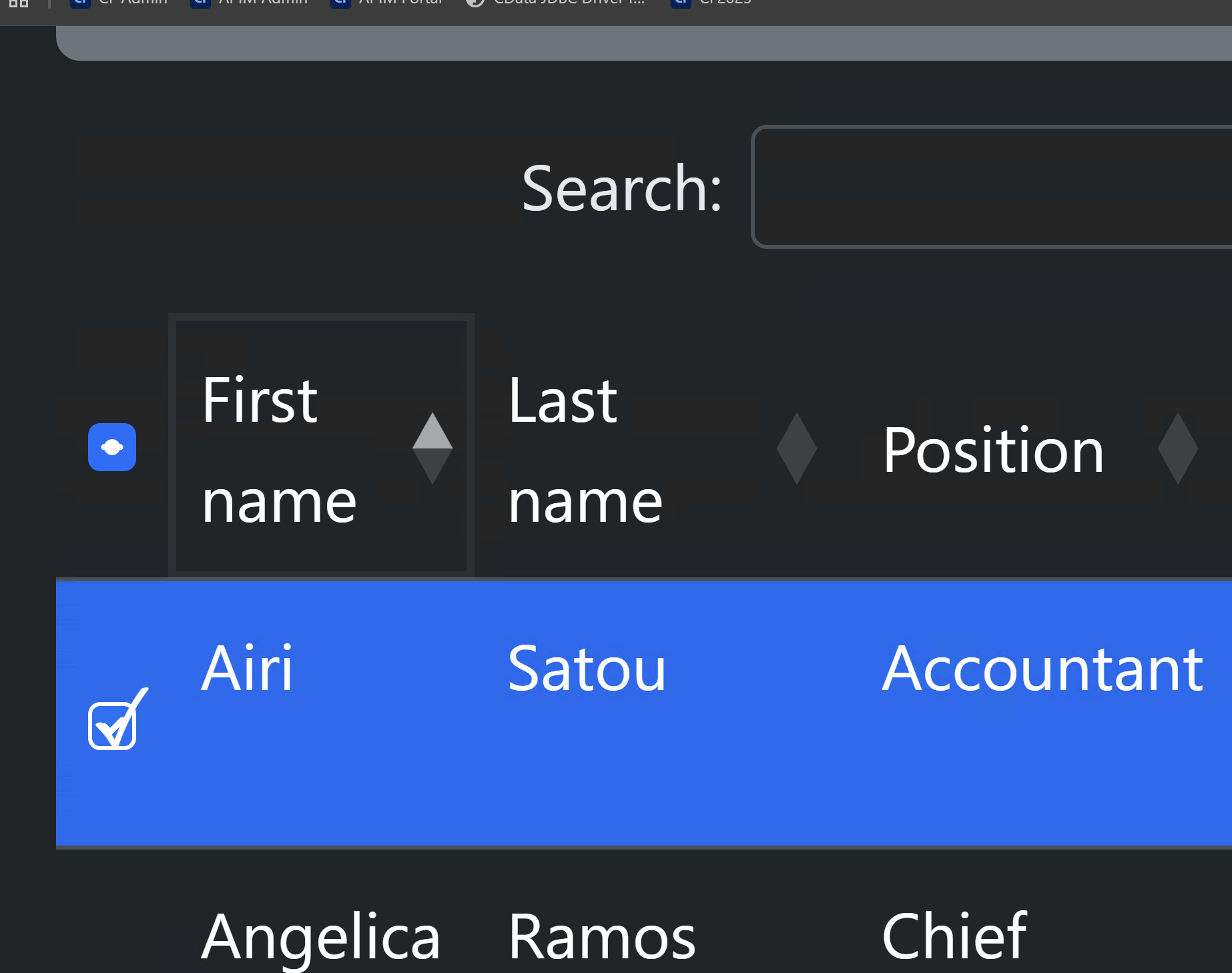Toggle the select-all checkbox in table header
The width and height of the screenshot is (1232, 973).
point(112,447)
